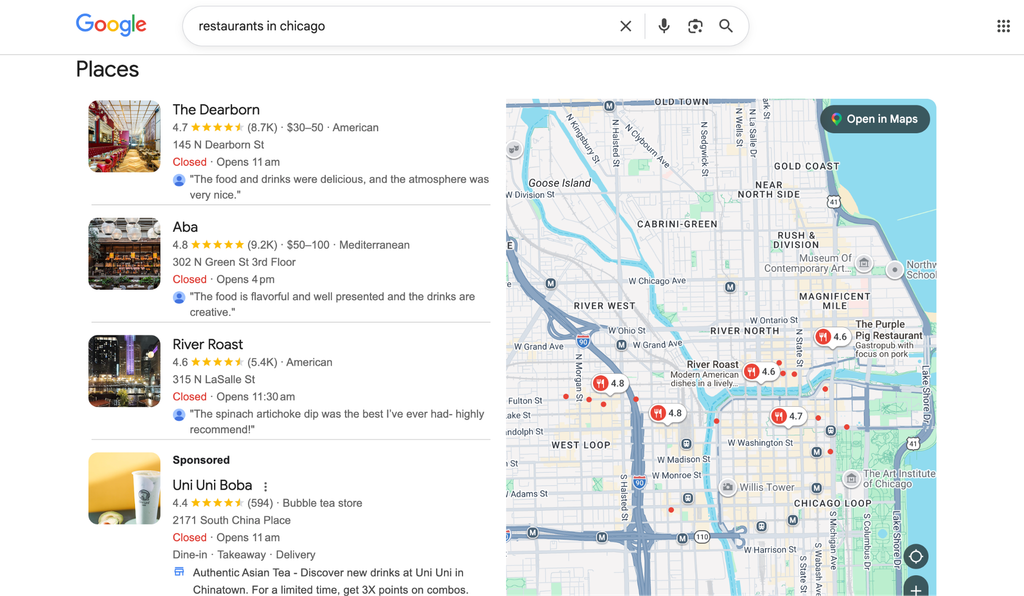Screen dimensions: 1024x596
Task: Click the Dine-in · Takeaway · Delivery line
Action: tap(244, 555)
